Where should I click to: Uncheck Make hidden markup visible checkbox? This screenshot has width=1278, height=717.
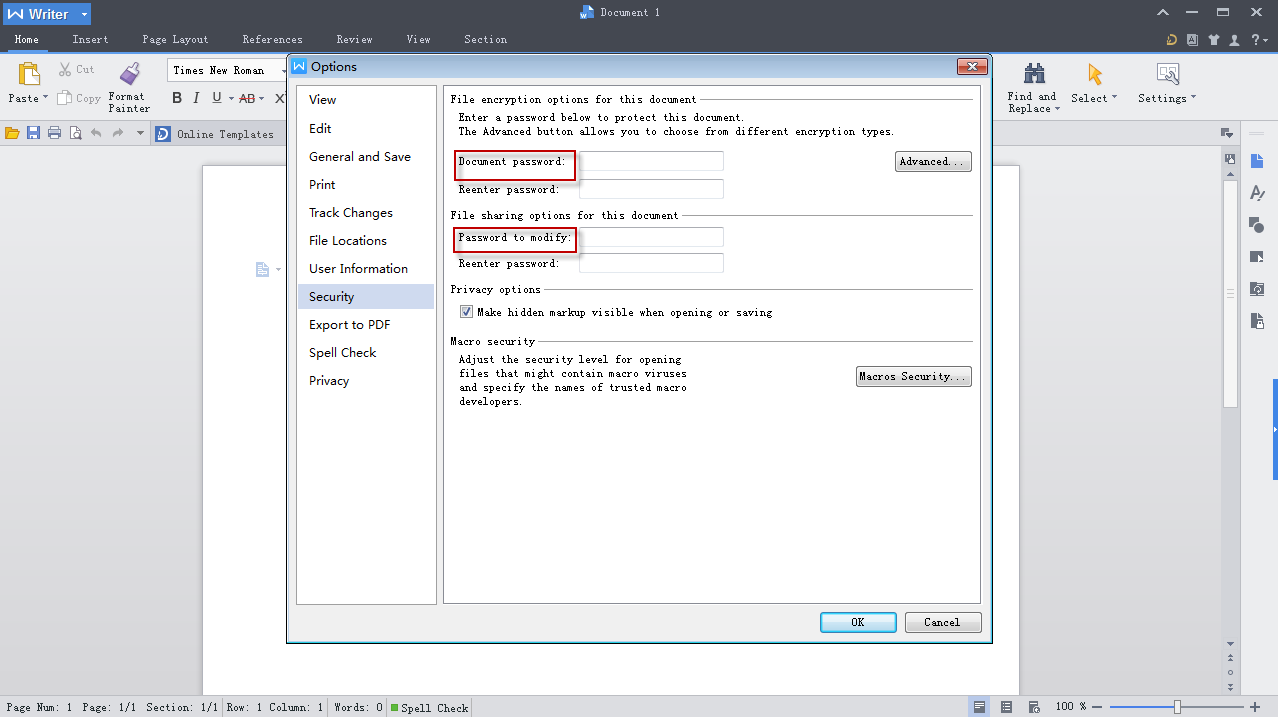[x=466, y=312]
